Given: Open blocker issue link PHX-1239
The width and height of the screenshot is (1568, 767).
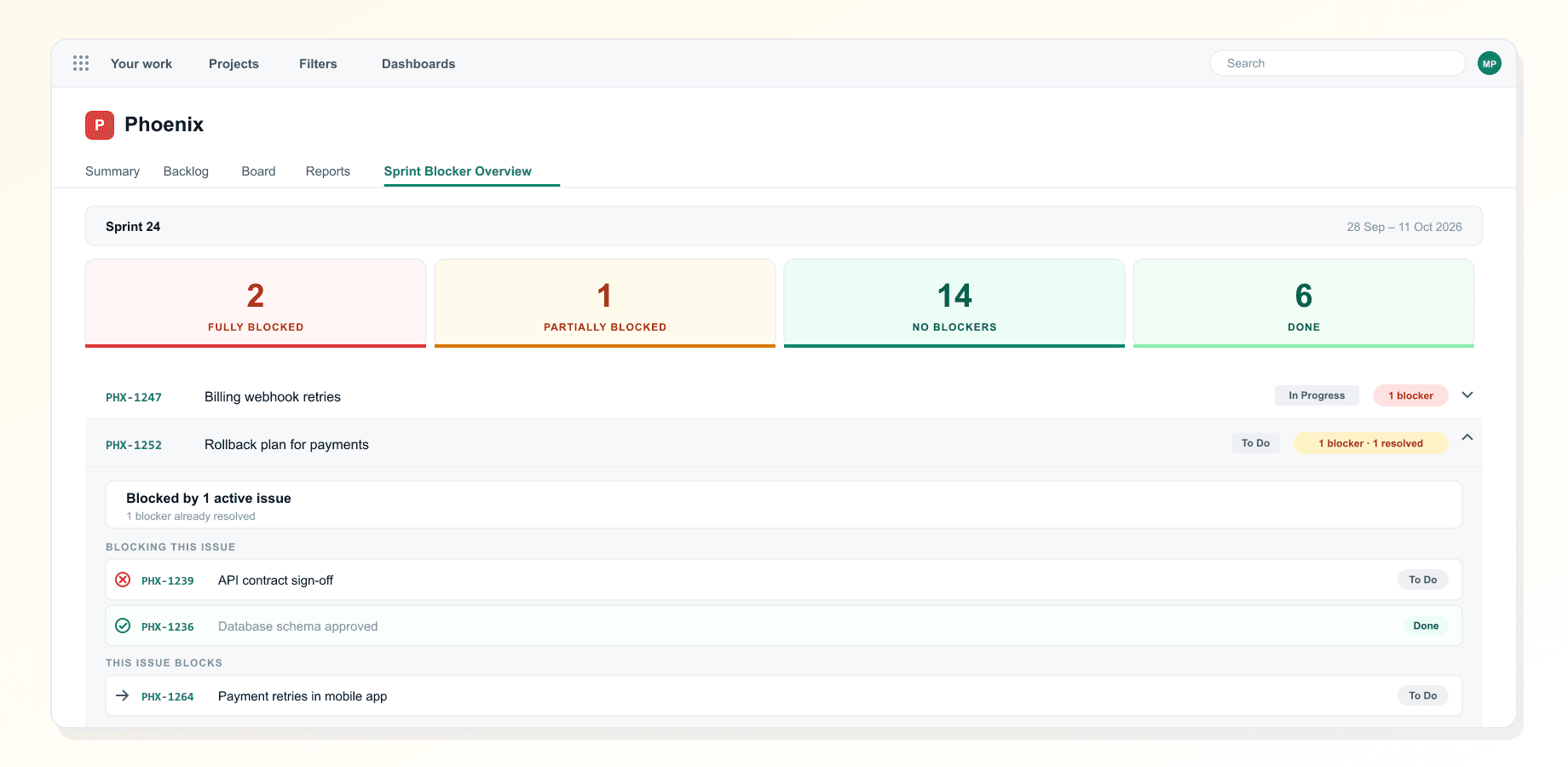Looking at the screenshot, I should click(168, 580).
